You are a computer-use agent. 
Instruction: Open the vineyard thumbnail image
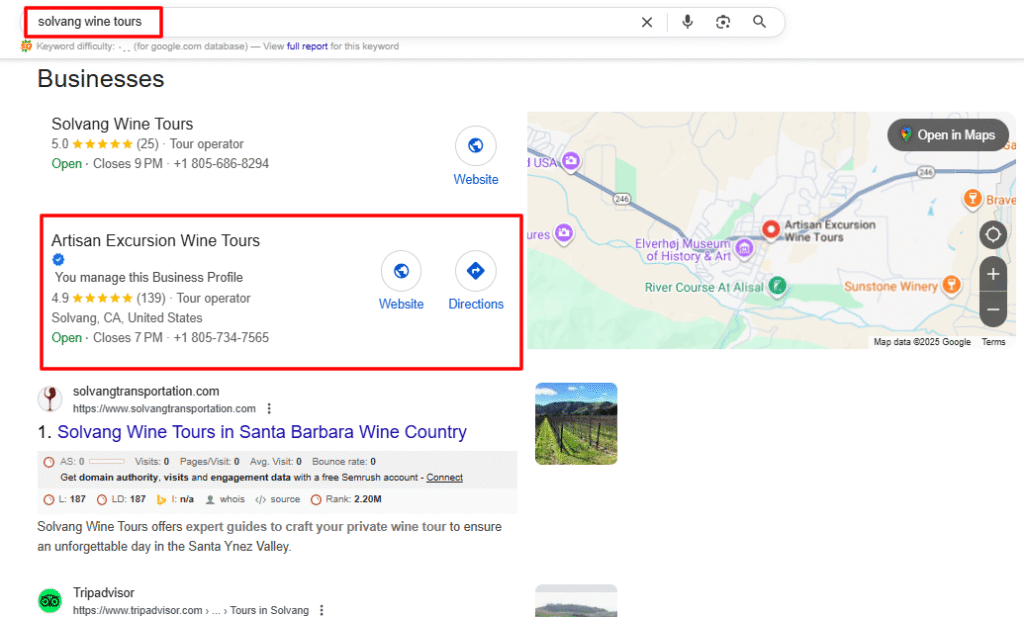click(x=576, y=423)
